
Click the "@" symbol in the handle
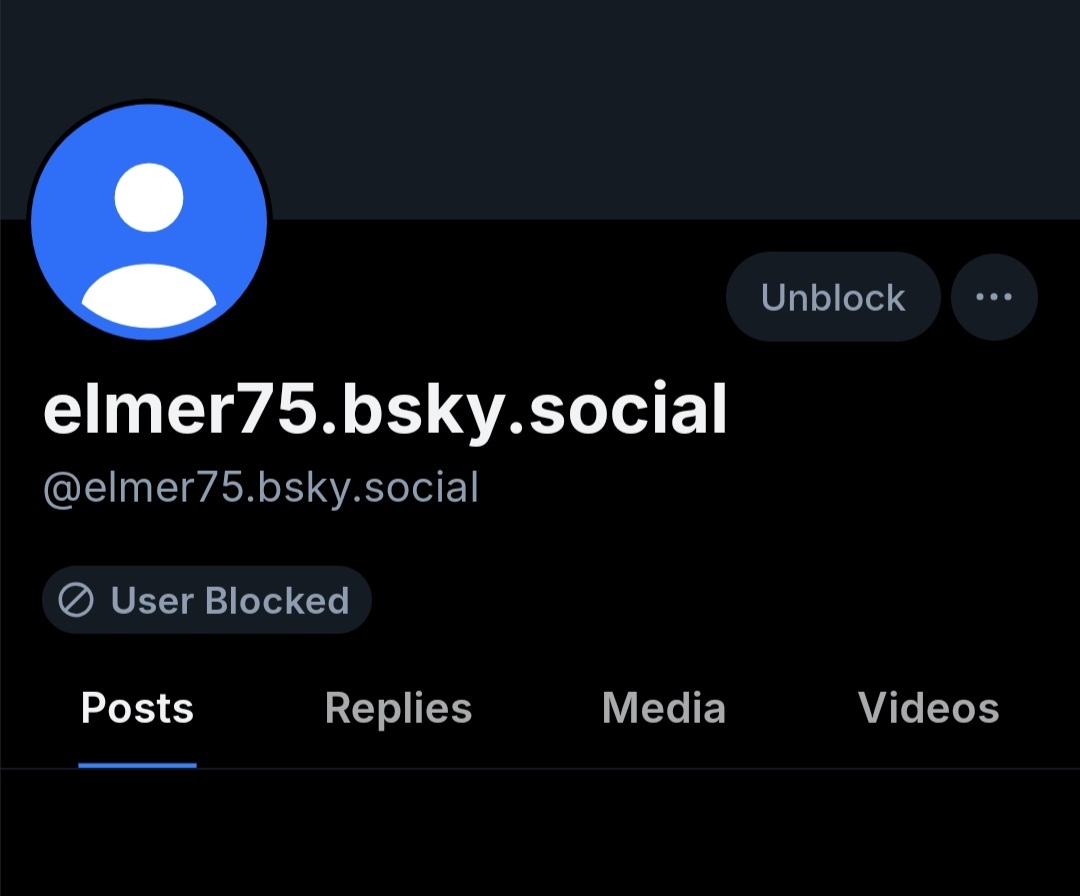pyautogui.click(x=63, y=488)
